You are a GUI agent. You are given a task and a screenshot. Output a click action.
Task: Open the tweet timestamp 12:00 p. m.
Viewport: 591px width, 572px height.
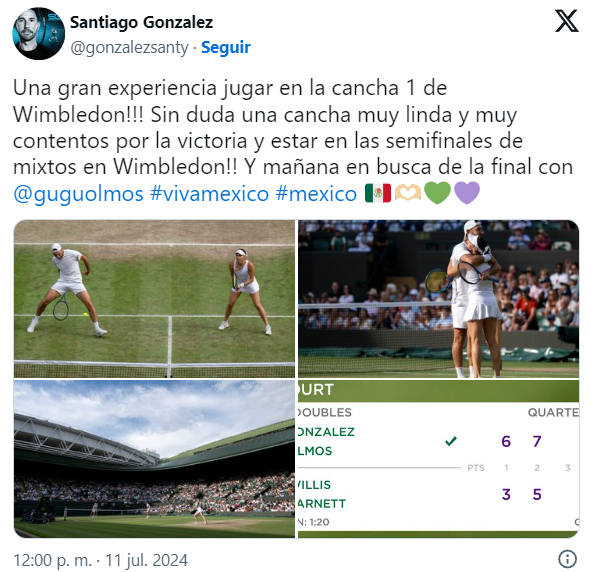coord(52,560)
